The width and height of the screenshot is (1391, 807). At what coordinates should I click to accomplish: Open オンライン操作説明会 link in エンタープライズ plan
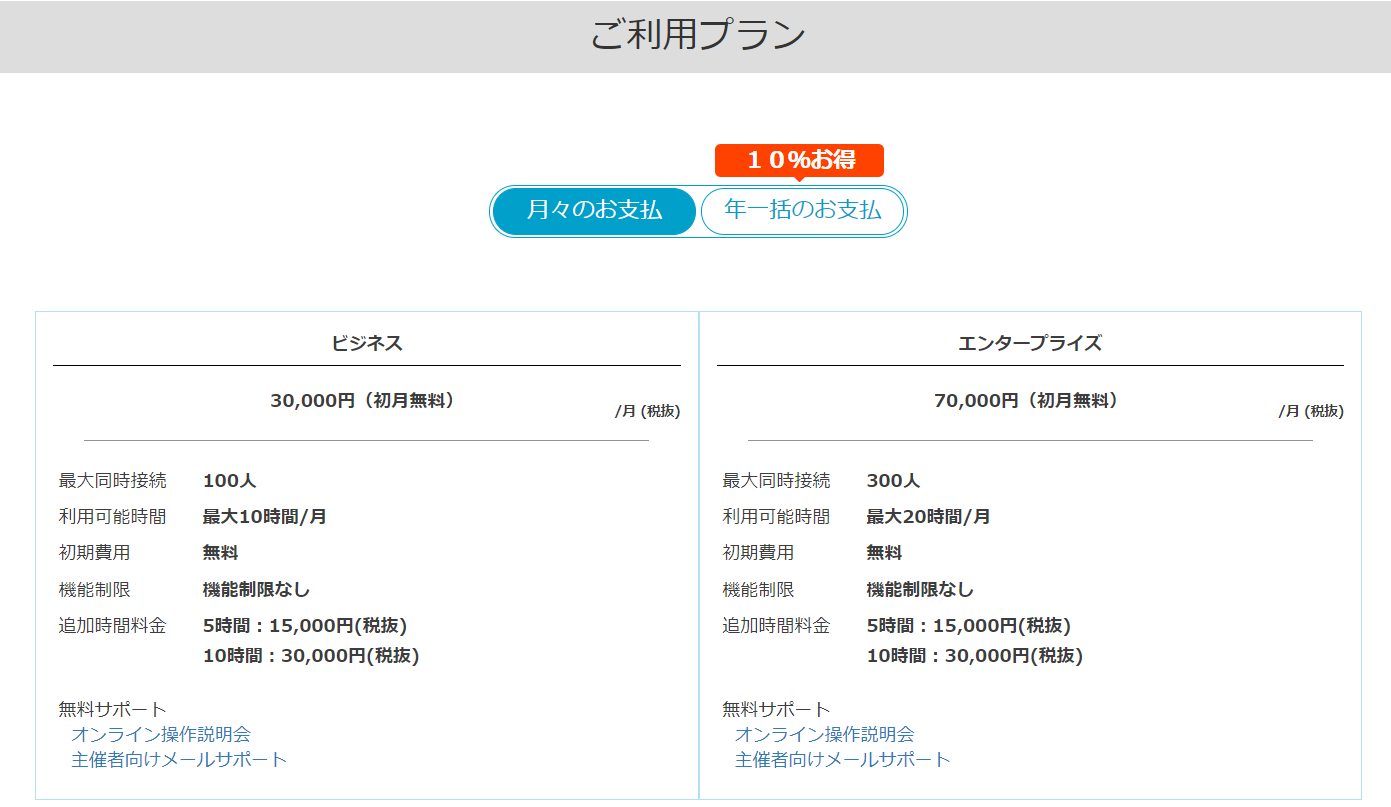pos(825,734)
